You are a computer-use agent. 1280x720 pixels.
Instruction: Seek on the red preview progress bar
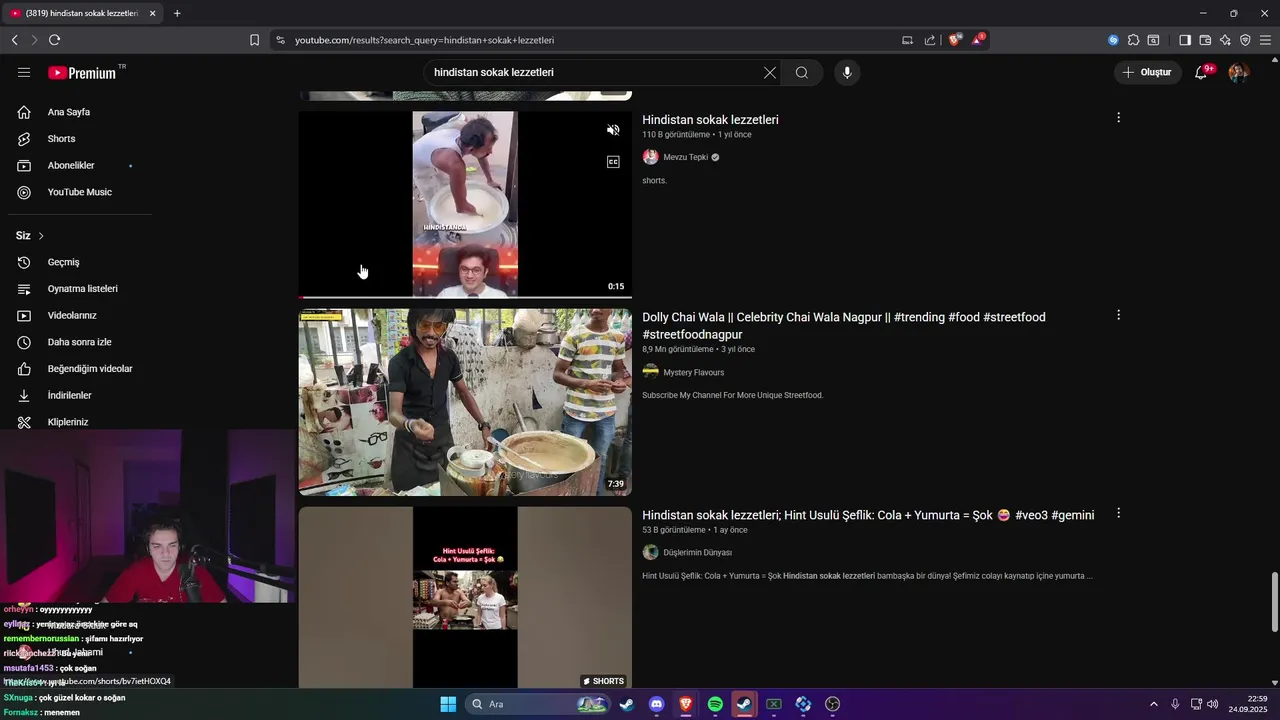pos(465,297)
